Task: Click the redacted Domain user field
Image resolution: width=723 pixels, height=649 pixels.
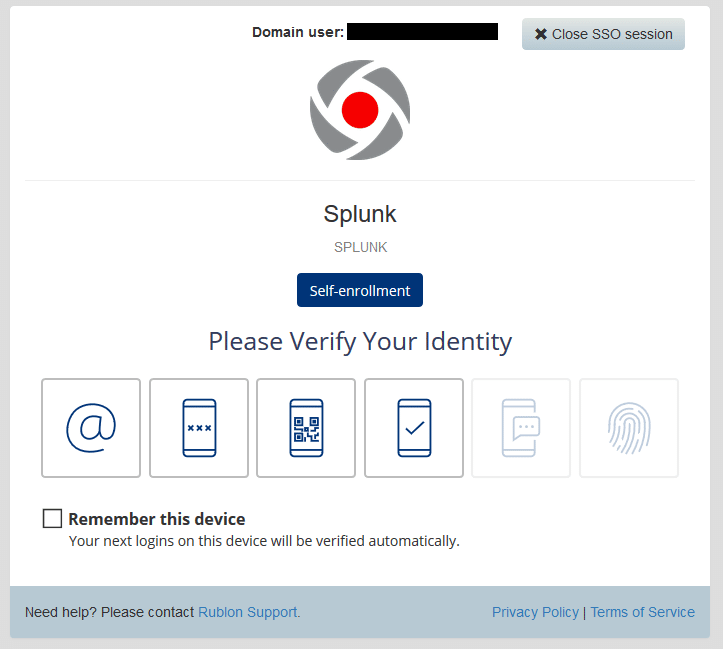Action: (x=422, y=32)
